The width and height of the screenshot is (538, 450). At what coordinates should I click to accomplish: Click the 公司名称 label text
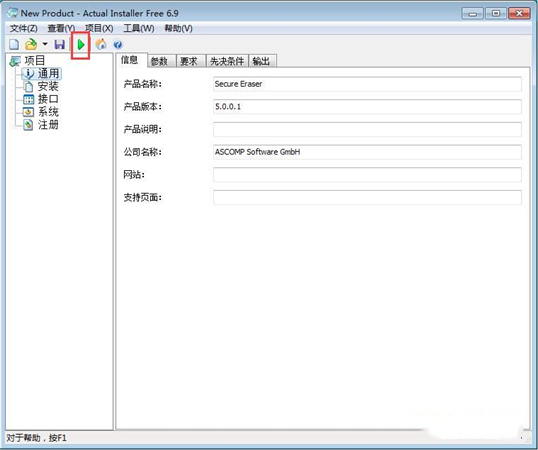click(142, 152)
